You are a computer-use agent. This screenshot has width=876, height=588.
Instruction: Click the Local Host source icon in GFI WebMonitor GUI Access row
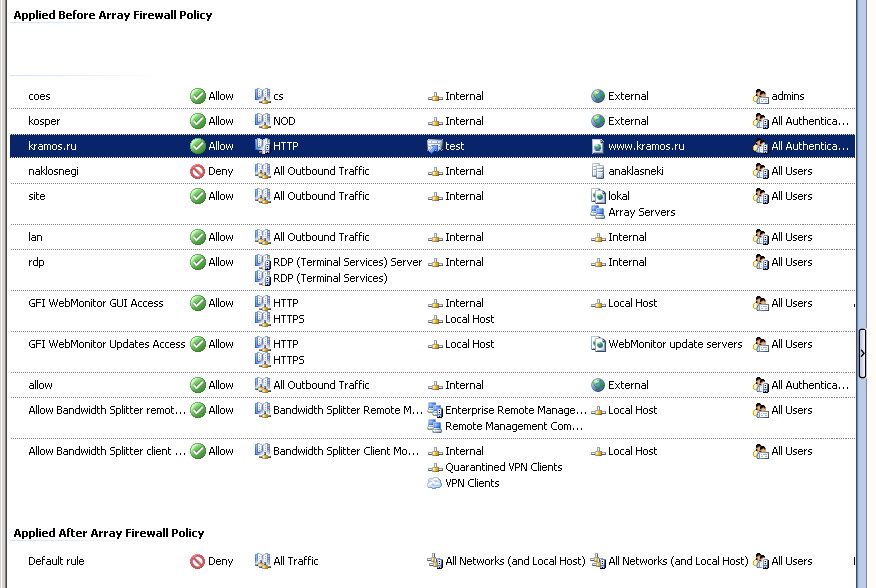435,320
